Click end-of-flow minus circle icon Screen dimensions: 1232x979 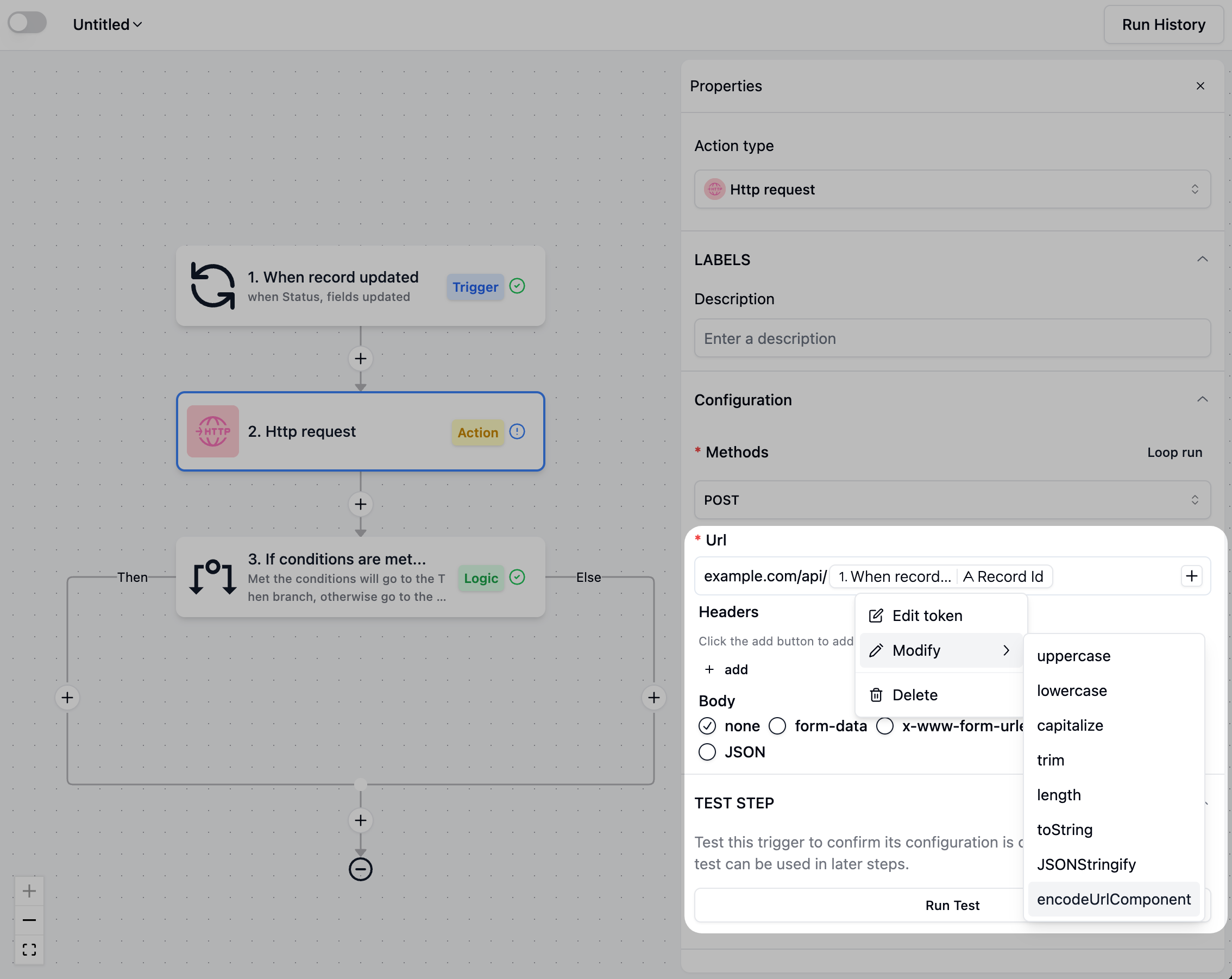coord(360,869)
